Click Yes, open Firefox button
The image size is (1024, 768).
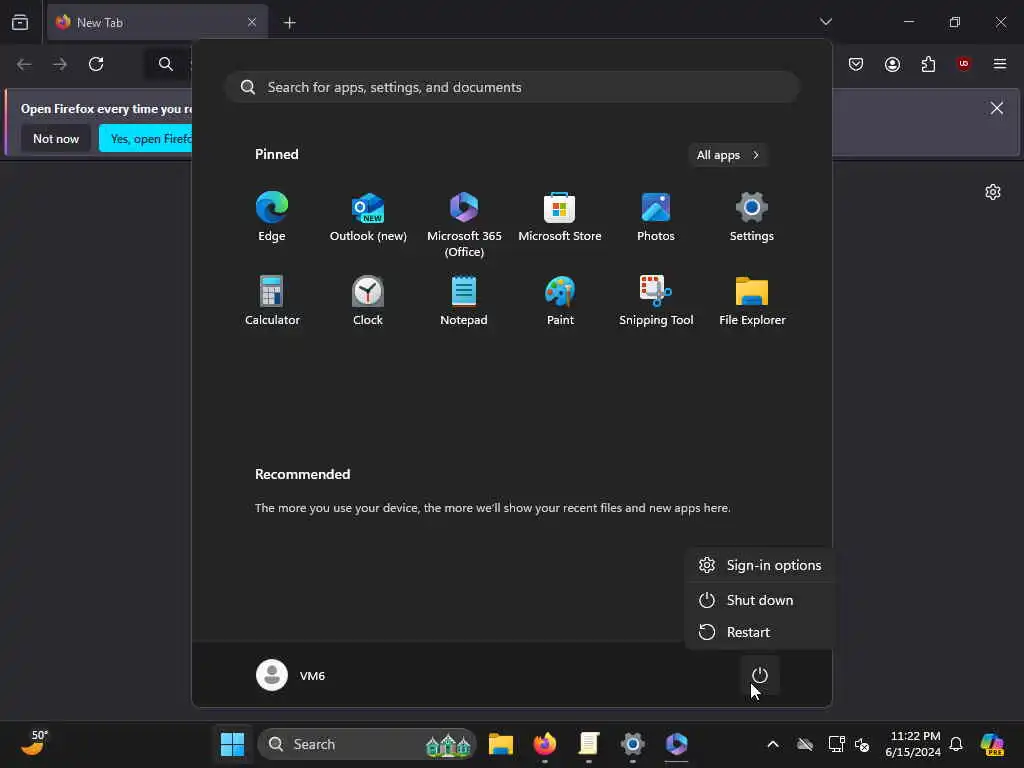(x=146, y=138)
